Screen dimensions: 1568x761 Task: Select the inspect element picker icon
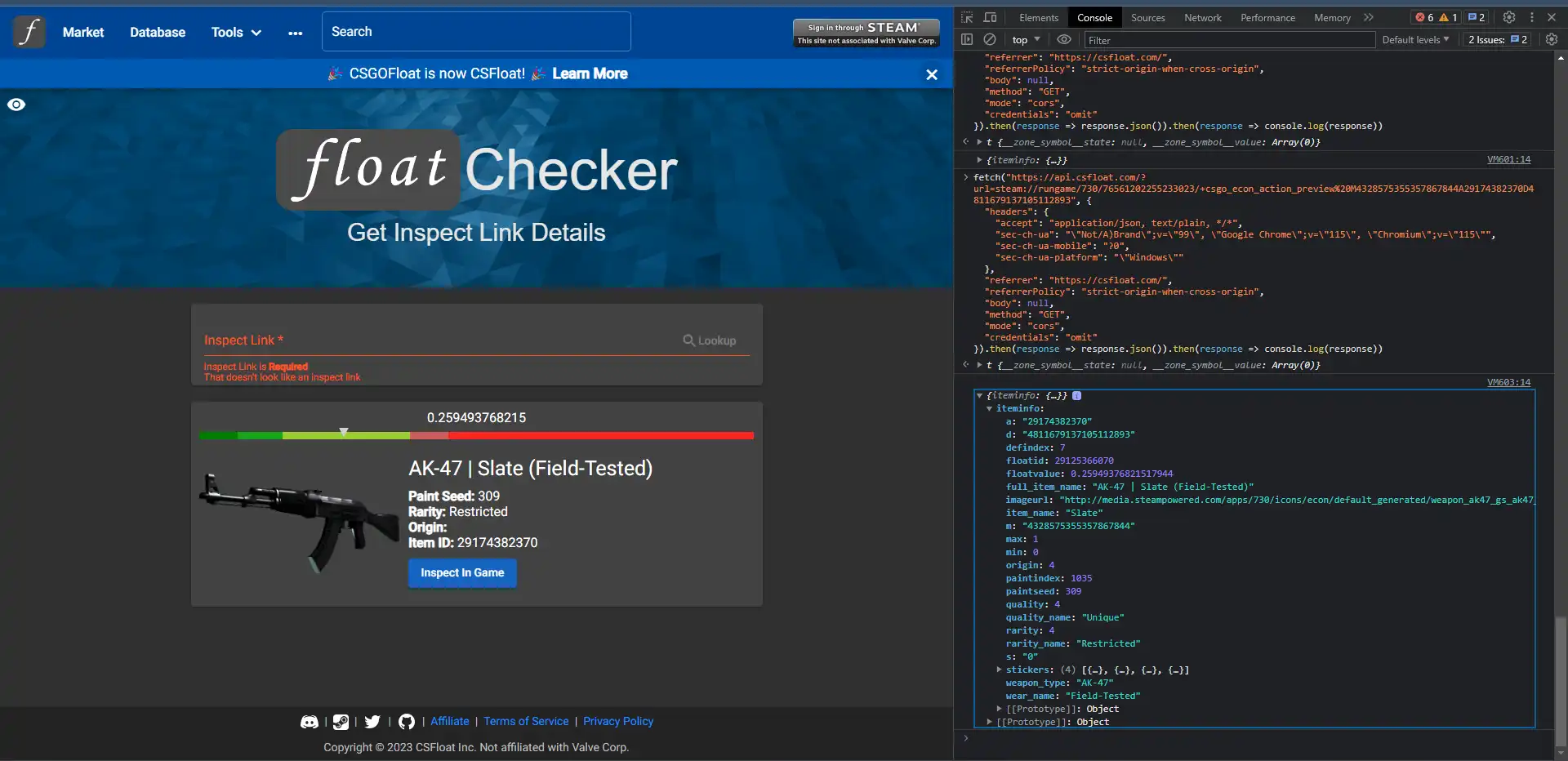click(967, 17)
